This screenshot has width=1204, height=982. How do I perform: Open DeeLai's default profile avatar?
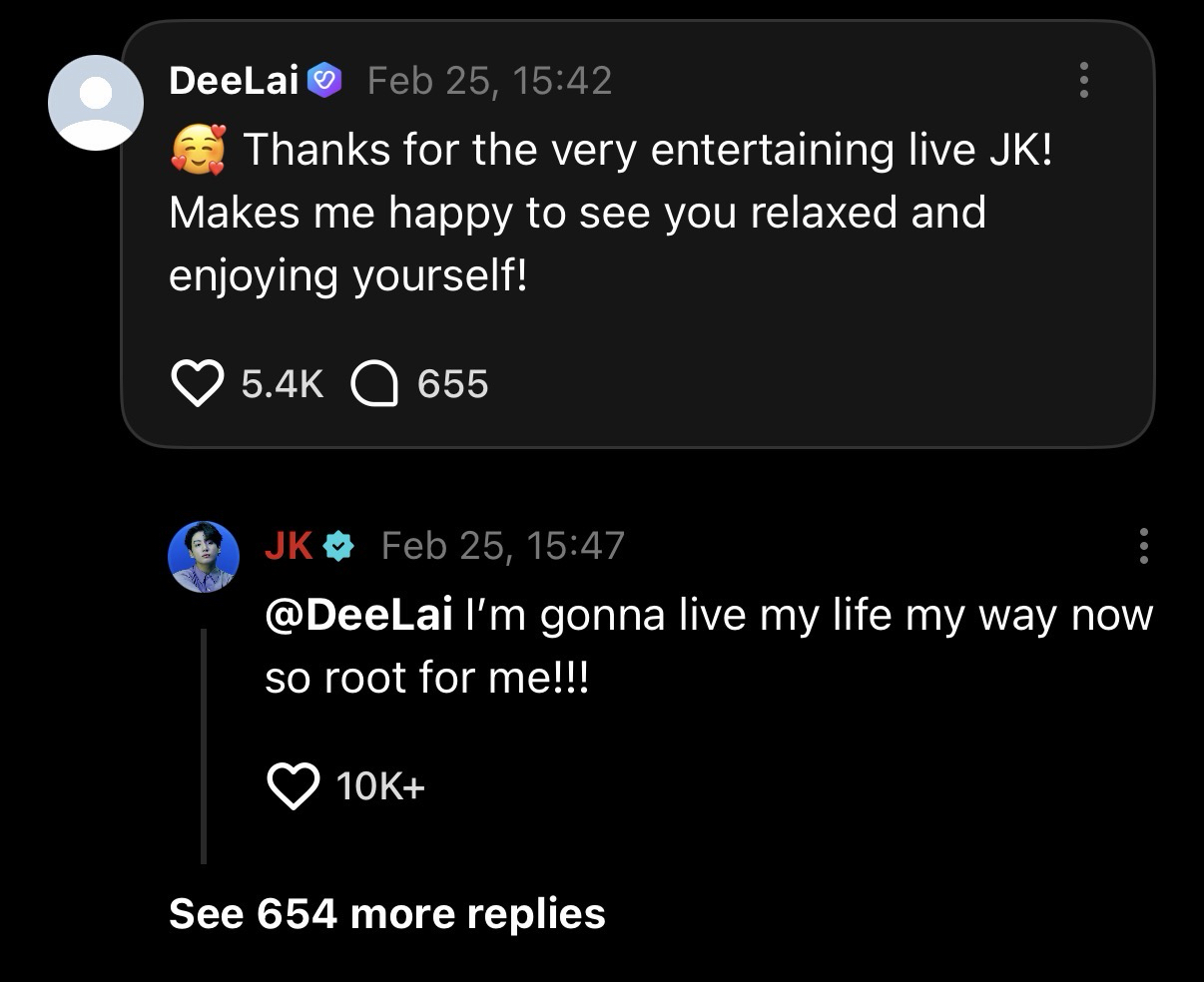click(x=97, y=103)
